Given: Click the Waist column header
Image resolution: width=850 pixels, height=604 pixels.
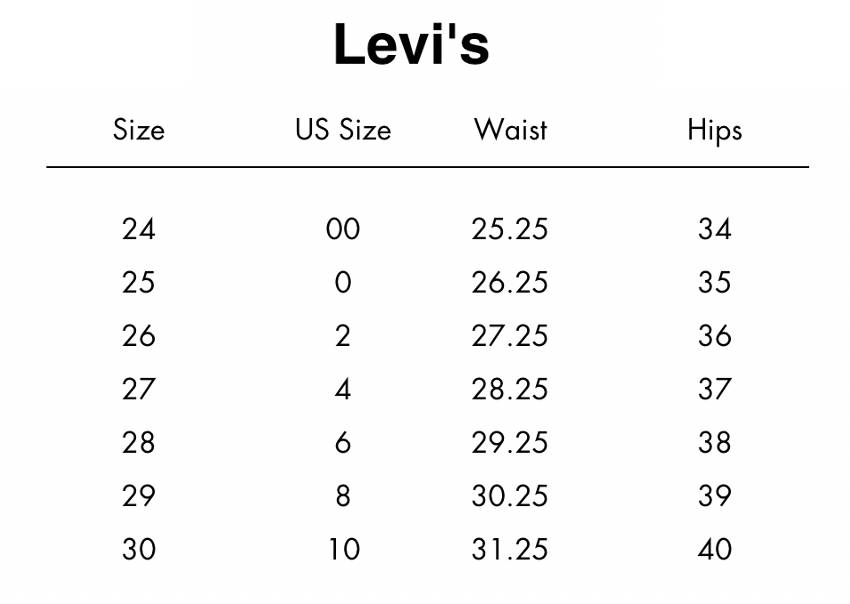Looking at the screenshot, I should click(510, 130).
